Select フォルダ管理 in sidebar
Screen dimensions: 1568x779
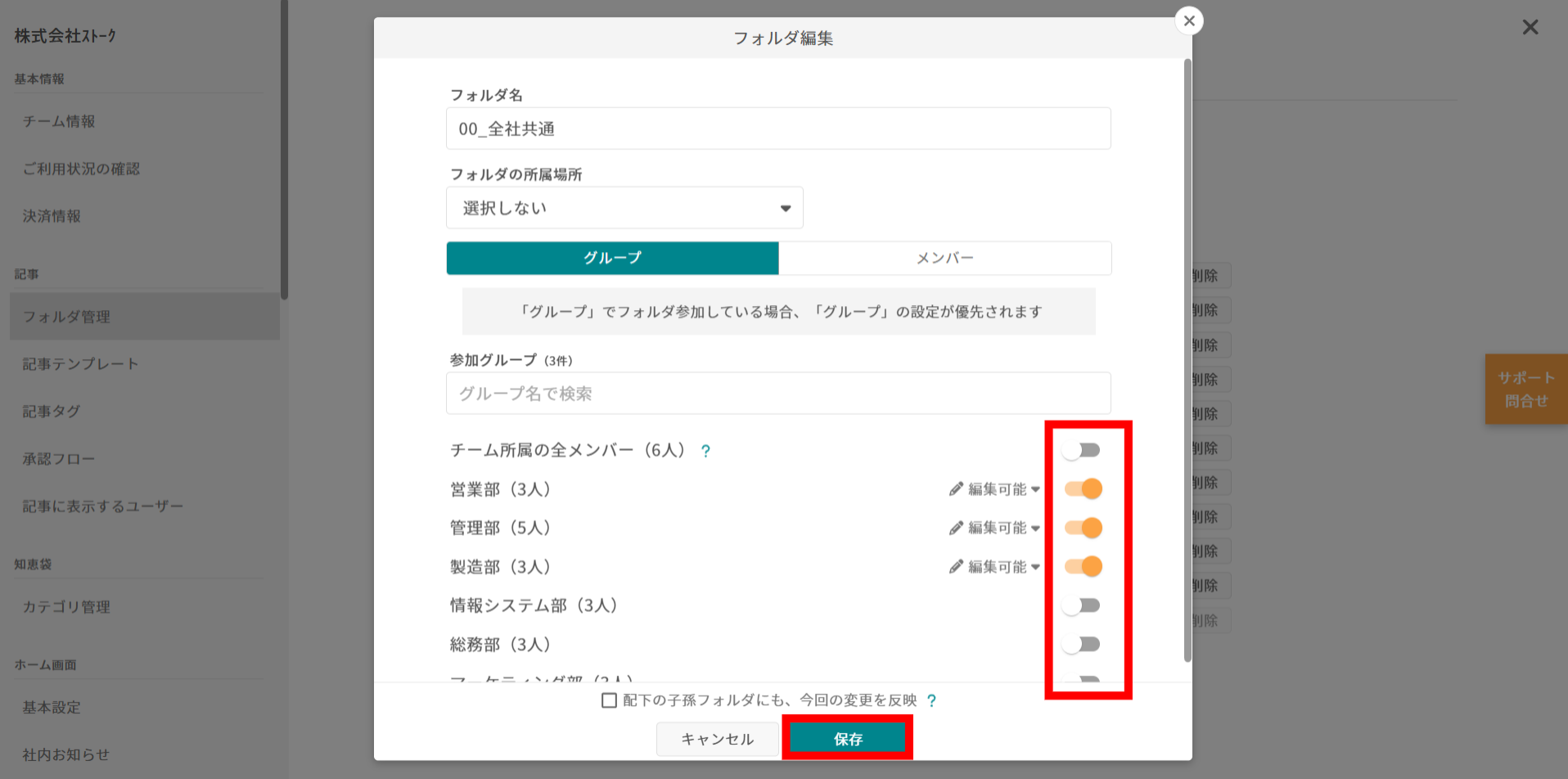pyautogui.click(x=144, y=317)
